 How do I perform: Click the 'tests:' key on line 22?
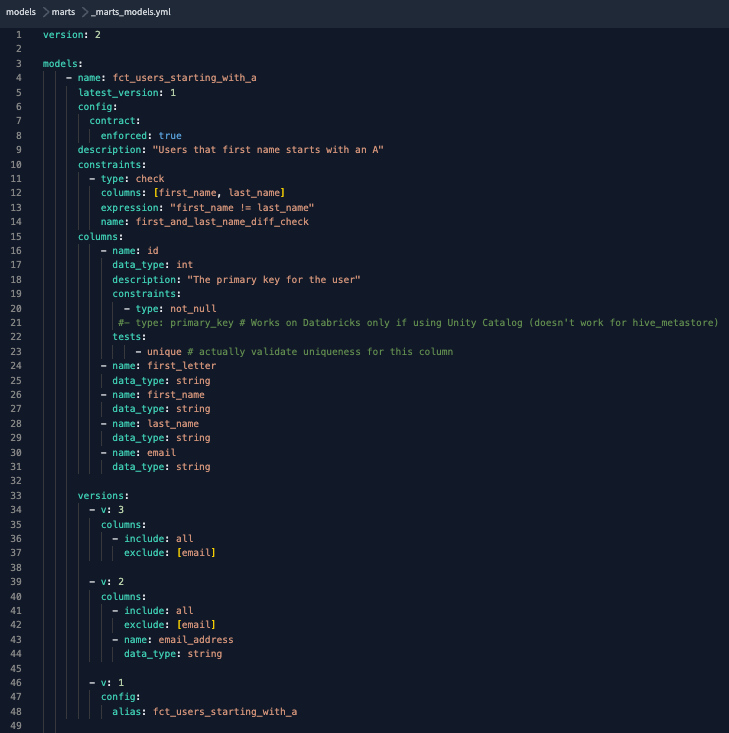(129, 337)
